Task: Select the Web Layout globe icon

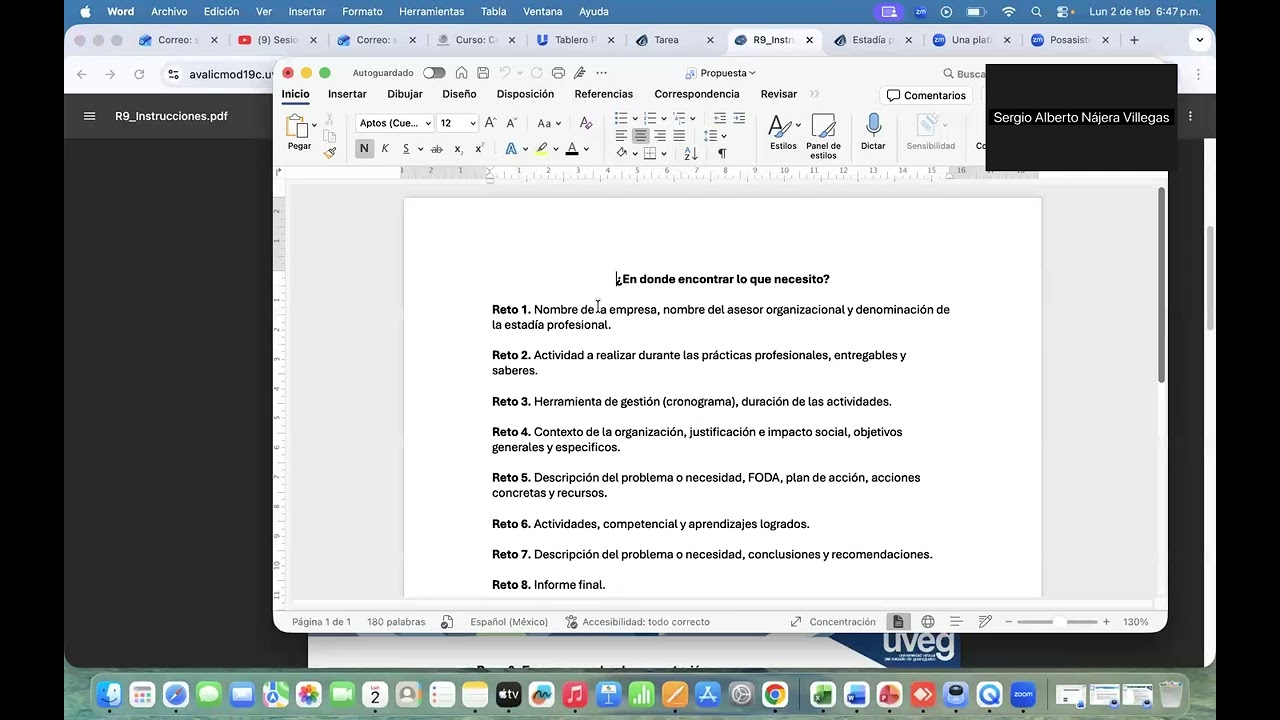Action: [x=928, y=622]
